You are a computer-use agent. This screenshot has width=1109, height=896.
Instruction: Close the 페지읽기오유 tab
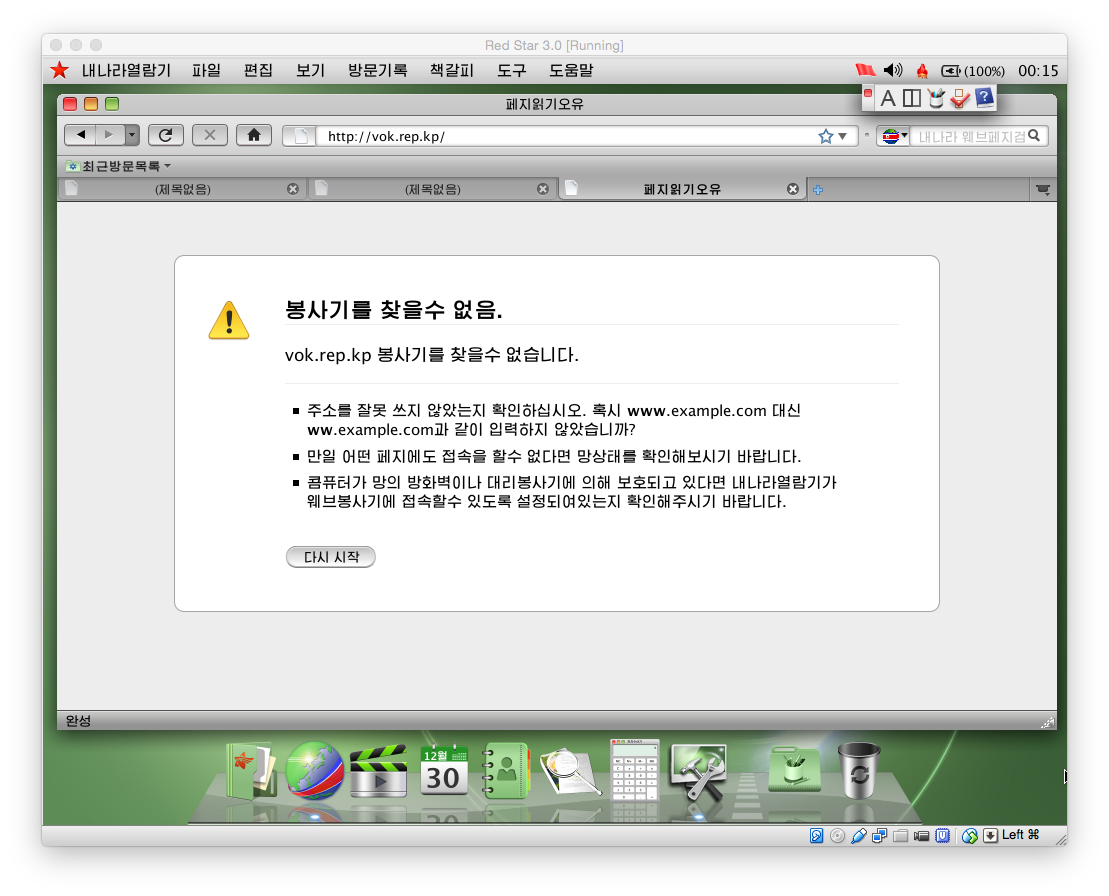793,189
